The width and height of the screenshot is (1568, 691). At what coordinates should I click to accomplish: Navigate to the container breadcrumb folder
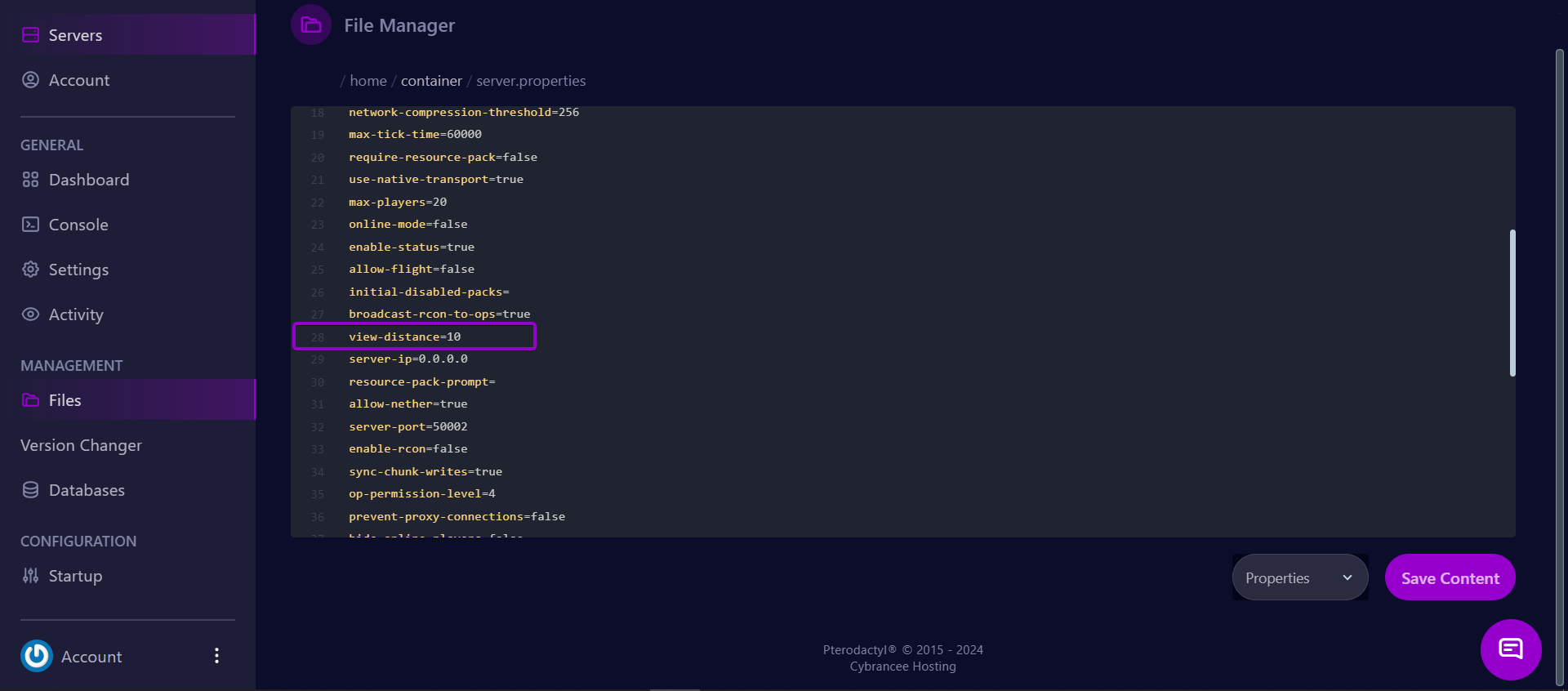[431, 81]
